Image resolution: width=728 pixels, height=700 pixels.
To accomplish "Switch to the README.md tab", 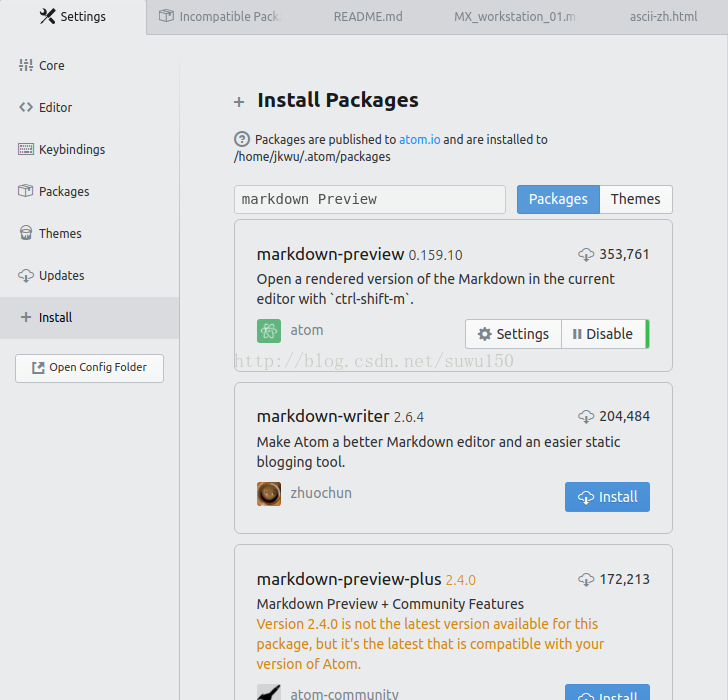I will [x=368, y=17].
